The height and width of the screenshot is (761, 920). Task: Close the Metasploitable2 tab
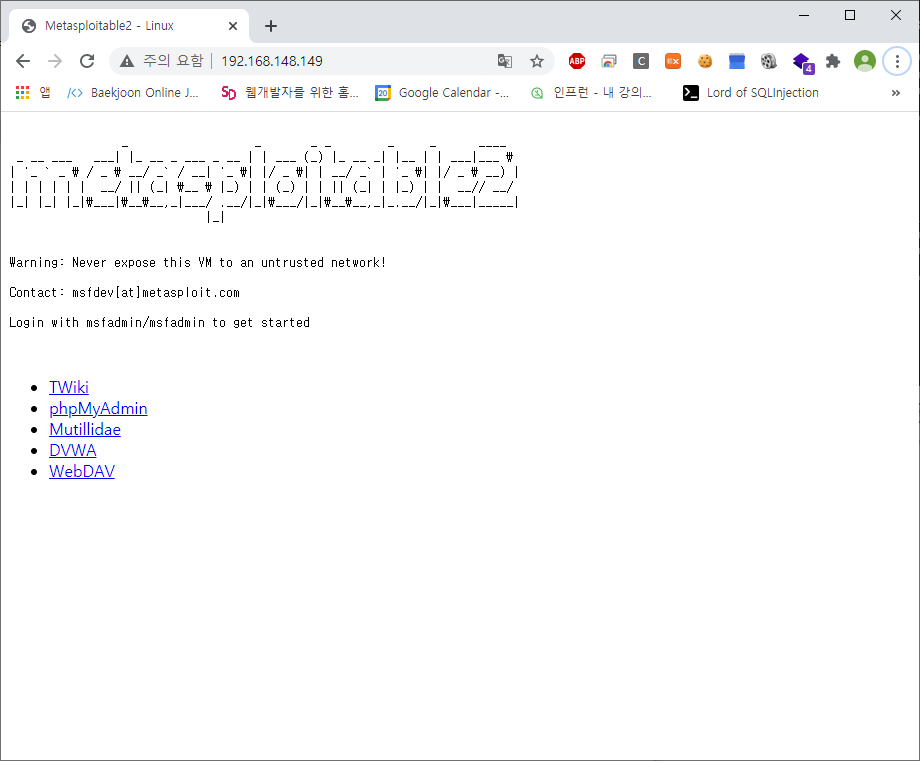coord(233,26)
